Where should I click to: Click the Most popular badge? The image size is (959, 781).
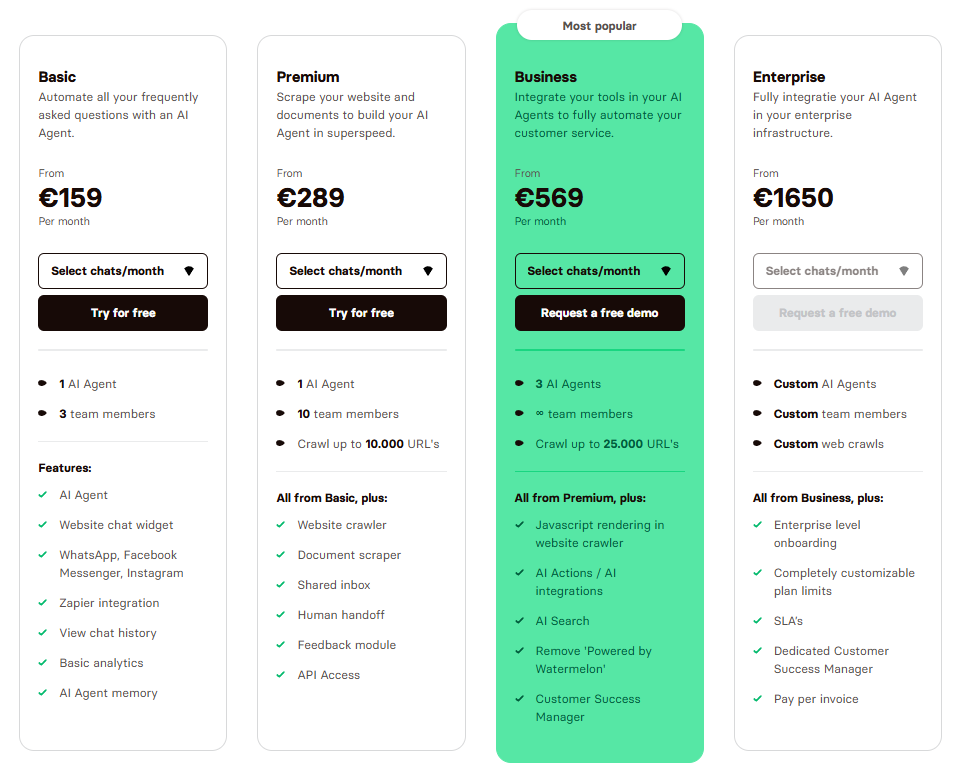coord(599,26)
